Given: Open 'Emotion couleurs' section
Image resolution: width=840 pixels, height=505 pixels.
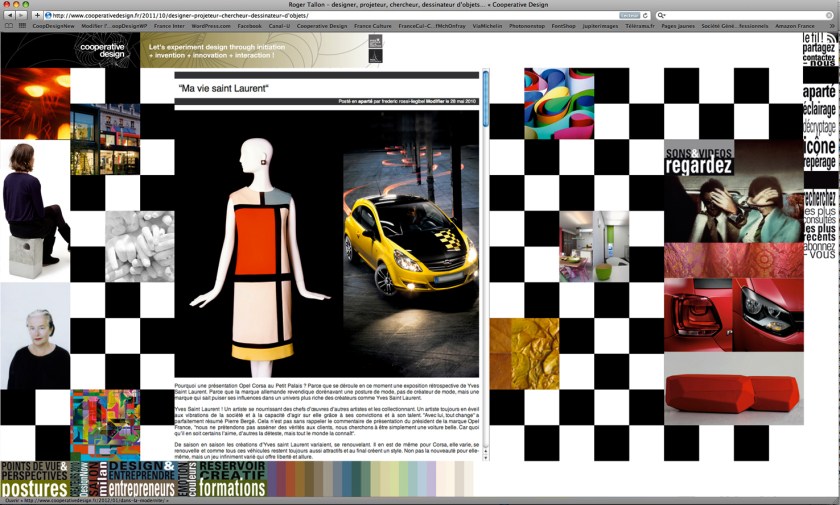Looking at the screenshot, I should pos(187,479).
